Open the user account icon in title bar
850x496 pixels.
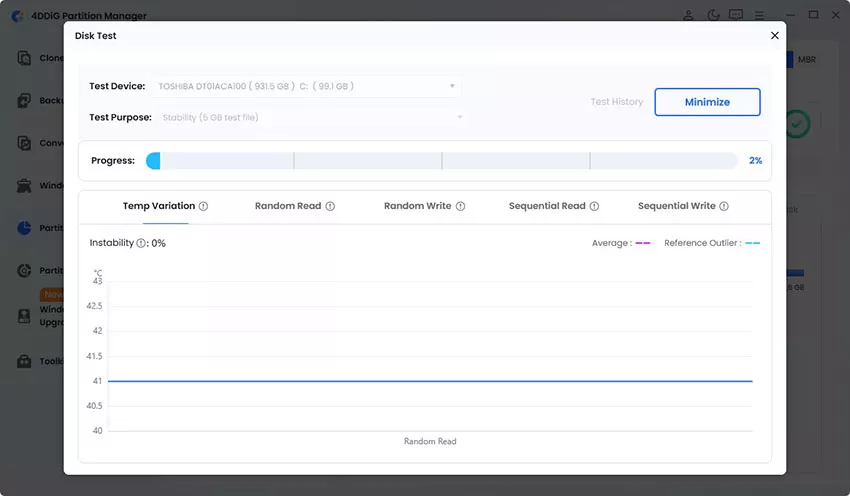pos(688,15)
